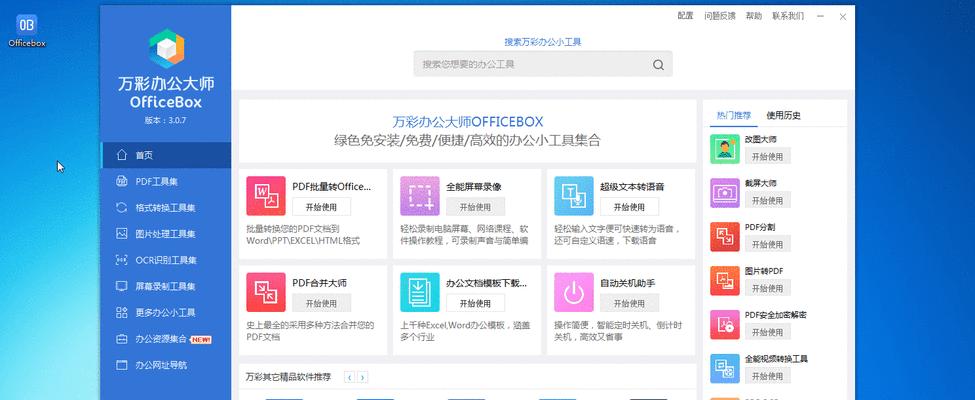The height and width of the screenshot is (400, 975).
Task: Click the 图片转PDF icon
Action: click(725, 281)
